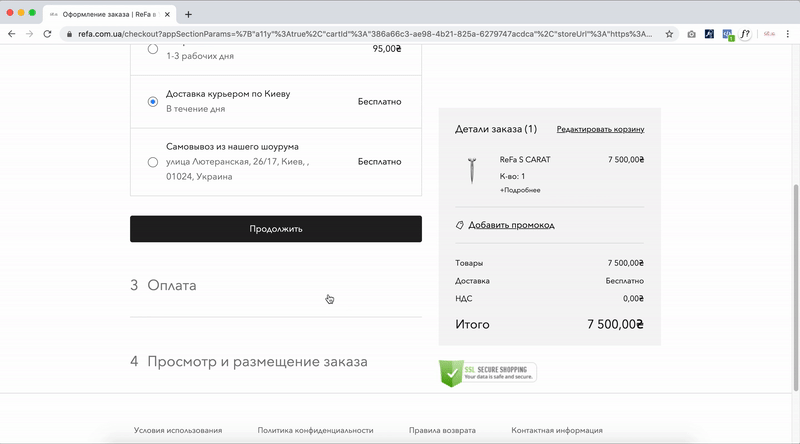
Task: Click the promo code tag icon
Action: coord(460,225)
